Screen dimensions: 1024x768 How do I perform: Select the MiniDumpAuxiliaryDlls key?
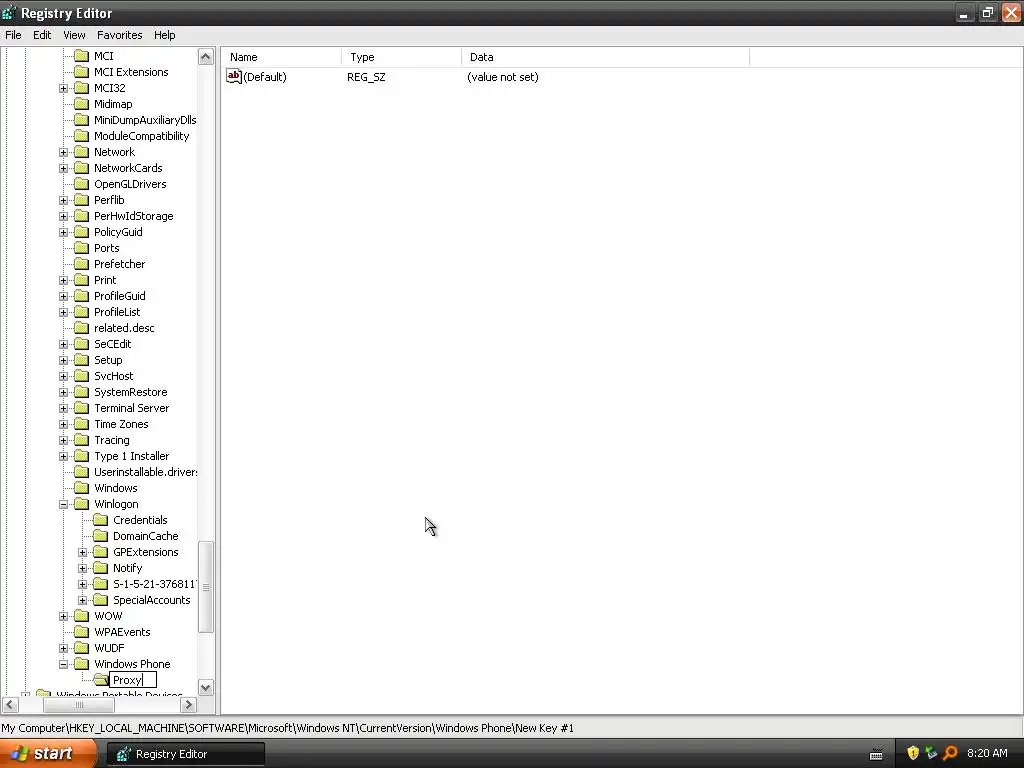(144, 120)
